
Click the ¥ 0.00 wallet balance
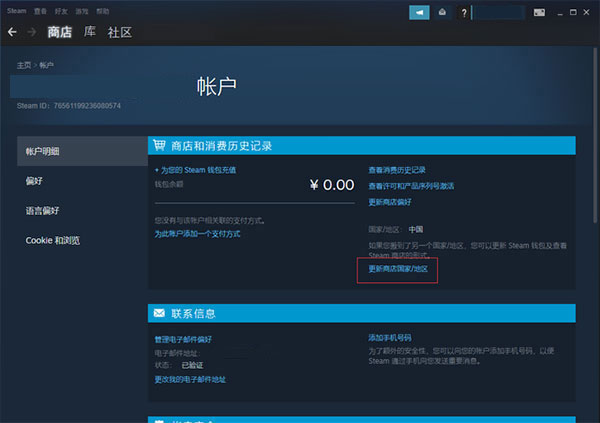click(x=332, y=185)
